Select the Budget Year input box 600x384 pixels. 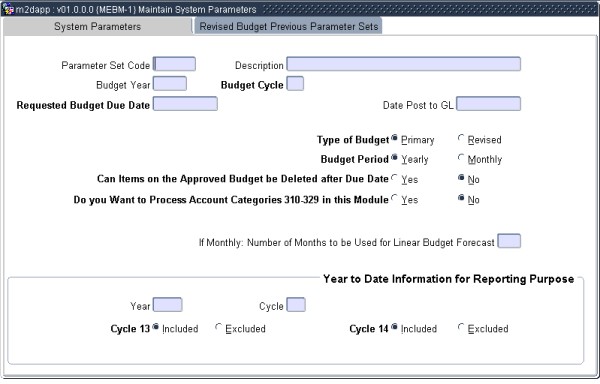pos(170,84)
